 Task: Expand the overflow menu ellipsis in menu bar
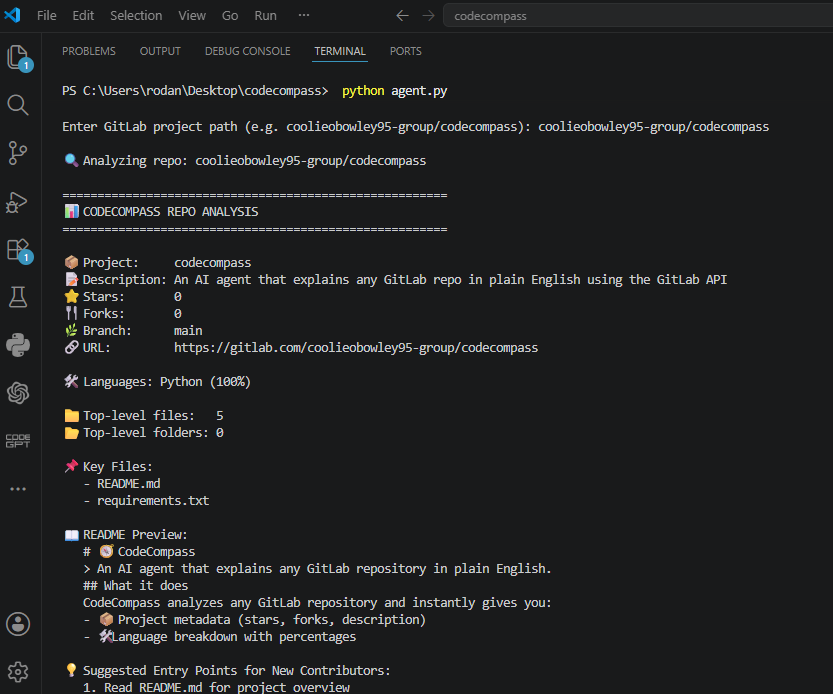[x=304, y=15]
